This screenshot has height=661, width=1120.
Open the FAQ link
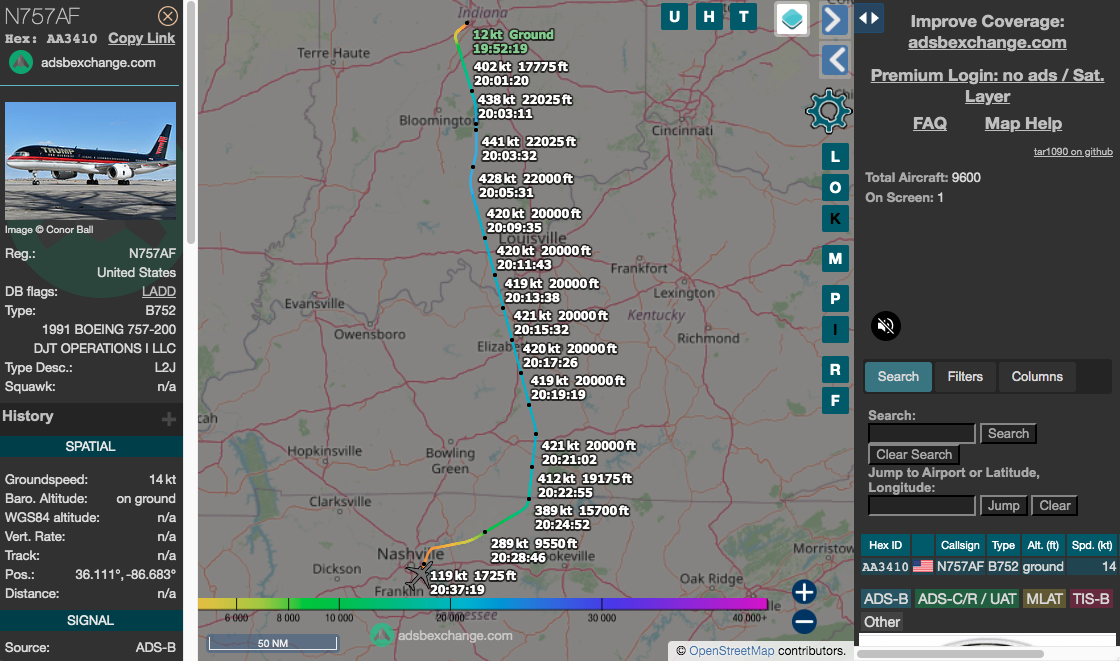tap(929, 124)
